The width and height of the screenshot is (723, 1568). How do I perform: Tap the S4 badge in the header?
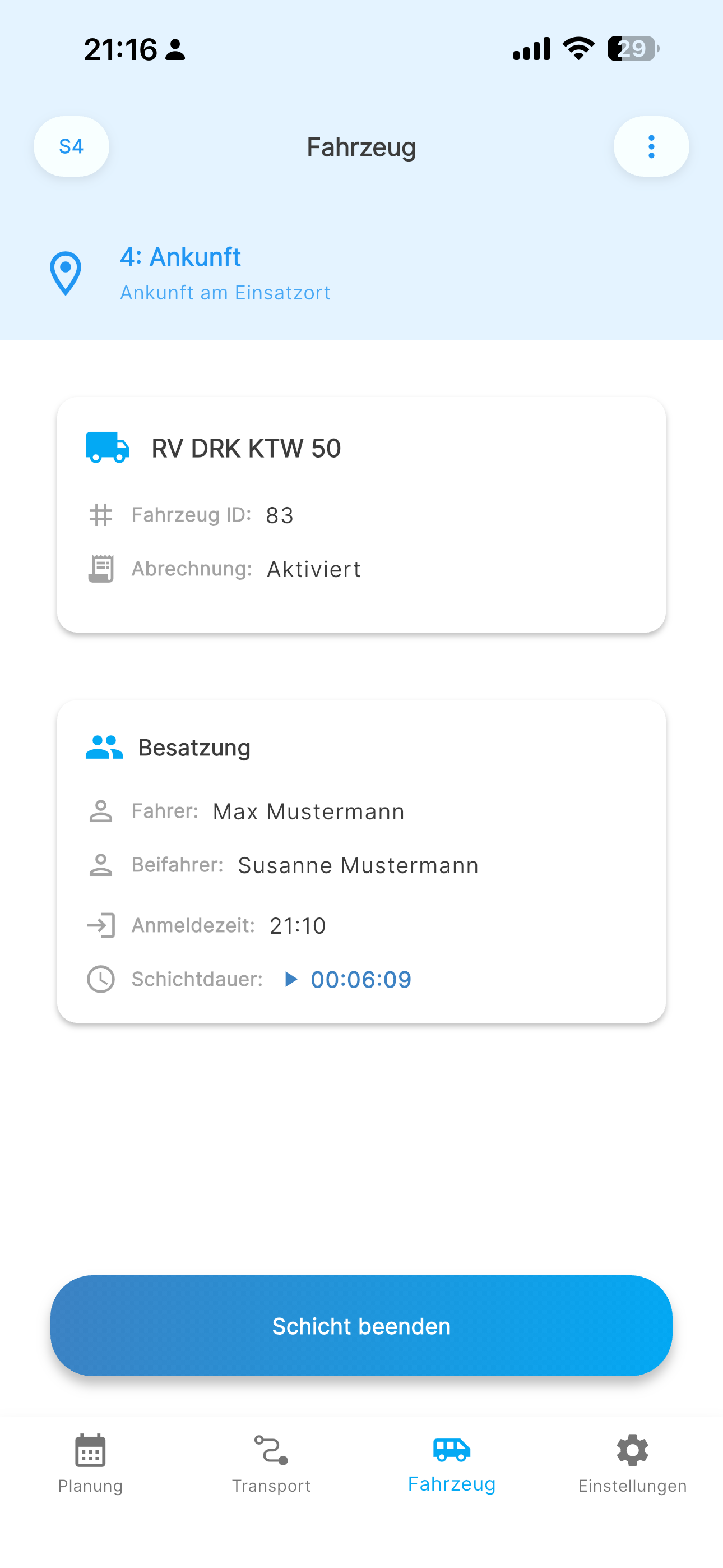[71, 146]
